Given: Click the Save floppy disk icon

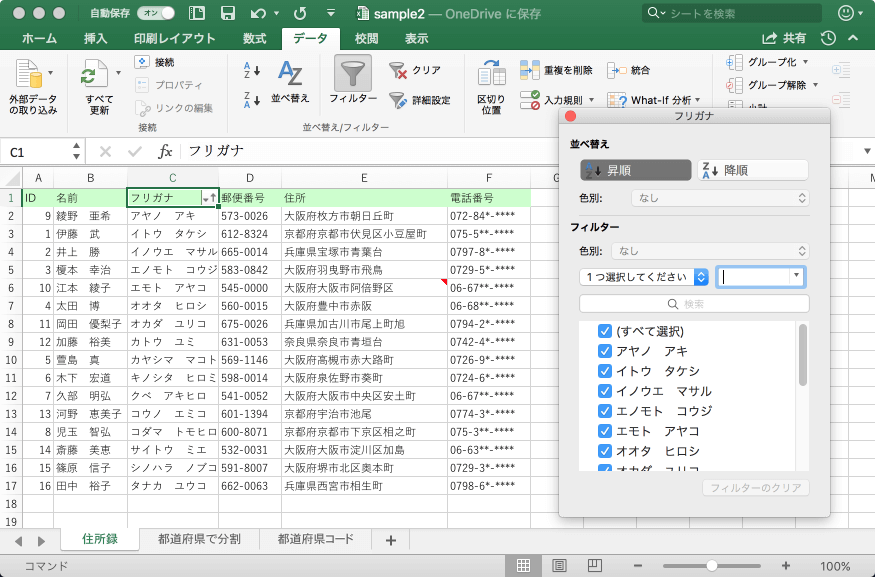Looking at the screenshot, I should (x=228, y=13).
